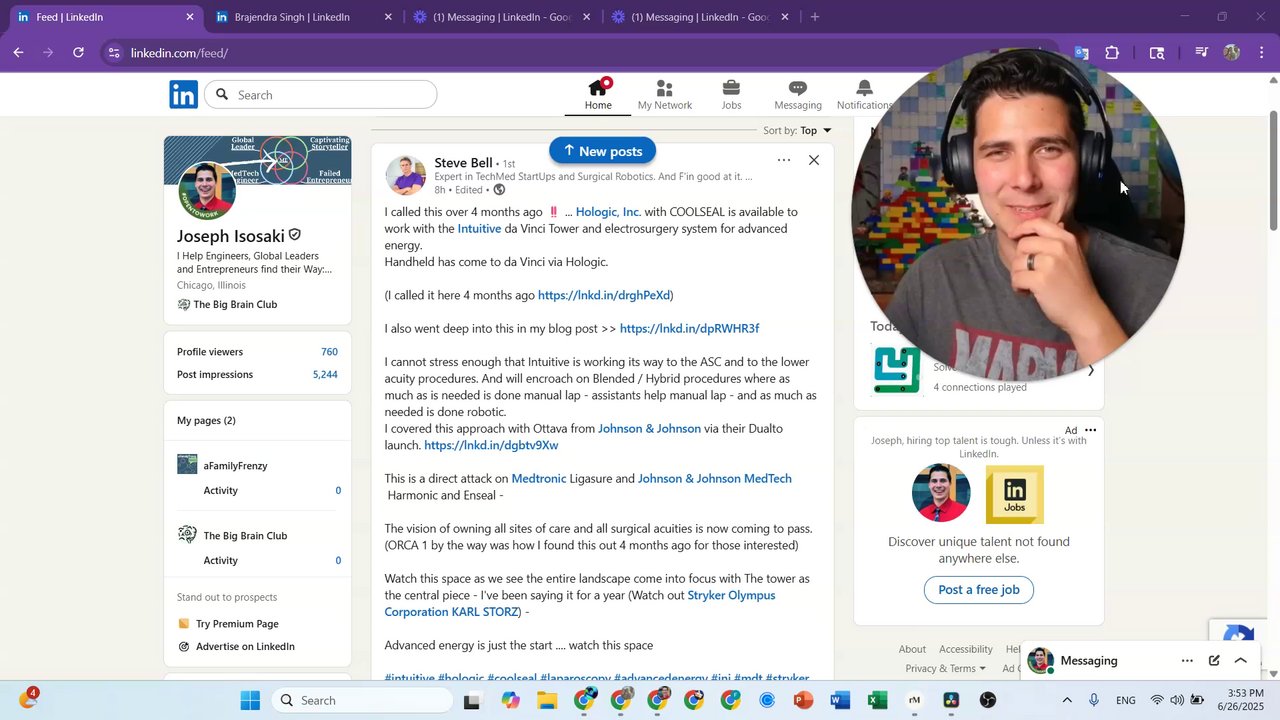Open the Chrome media controls icon
This screenshot has width=1280, height=720.
1201,53
